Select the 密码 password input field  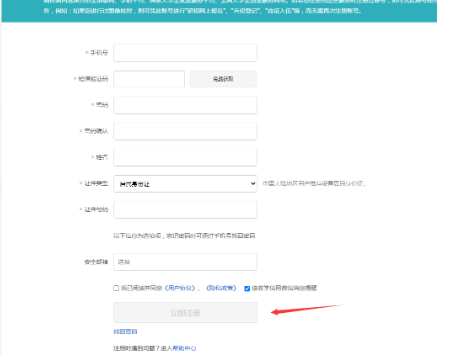click(185, 105)
